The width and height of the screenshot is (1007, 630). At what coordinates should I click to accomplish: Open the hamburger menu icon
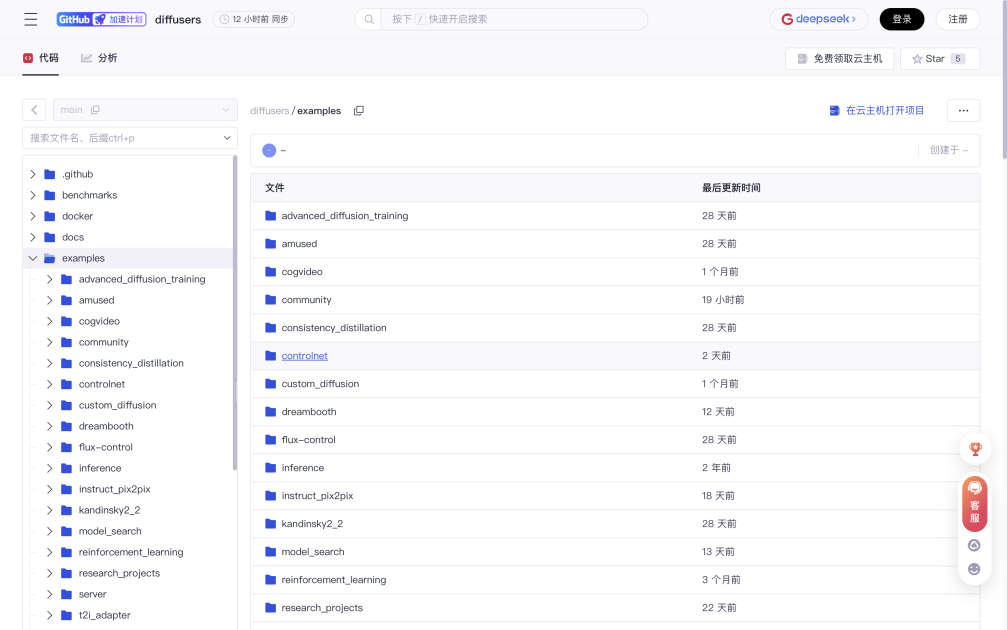point(31,20)
